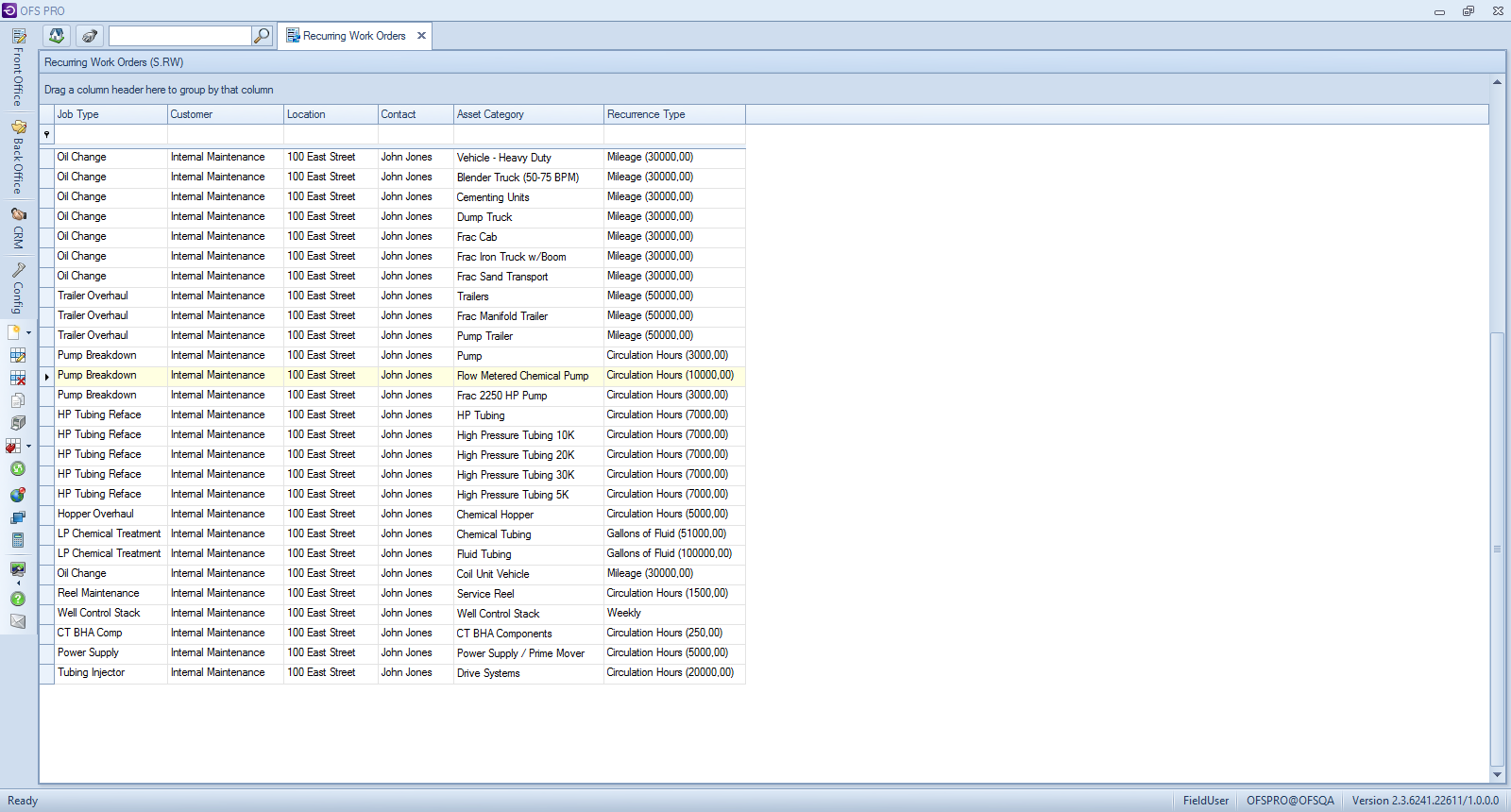
Task: Sort by Recurrence Type column header
Action: (674, 114)
